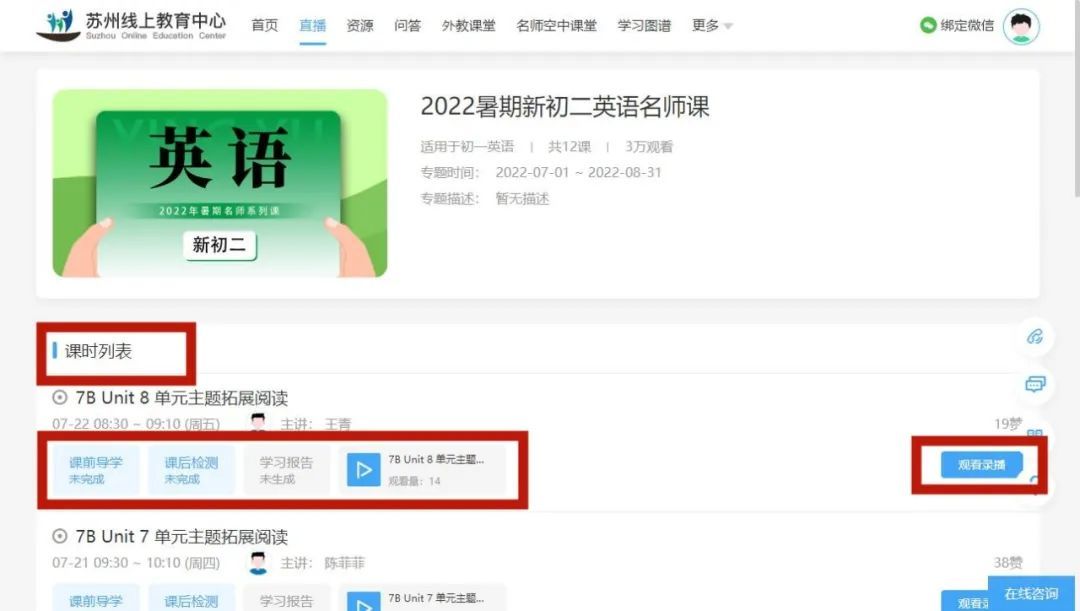The image size is (1080, 611).
Task: Click the 在线咨询 online support button
Action: [x=1032, y=594]
